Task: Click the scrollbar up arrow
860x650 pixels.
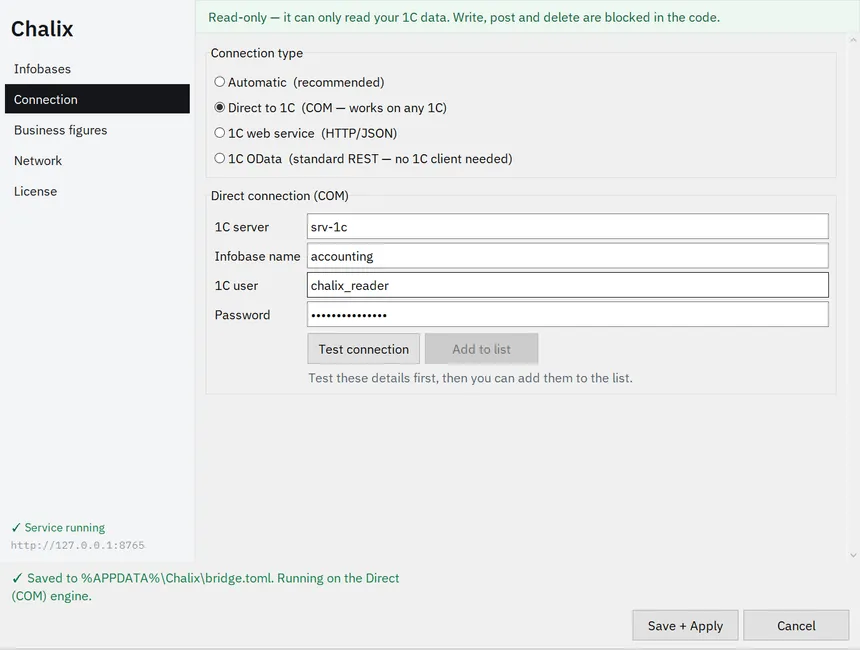Action: click(853, 40)
